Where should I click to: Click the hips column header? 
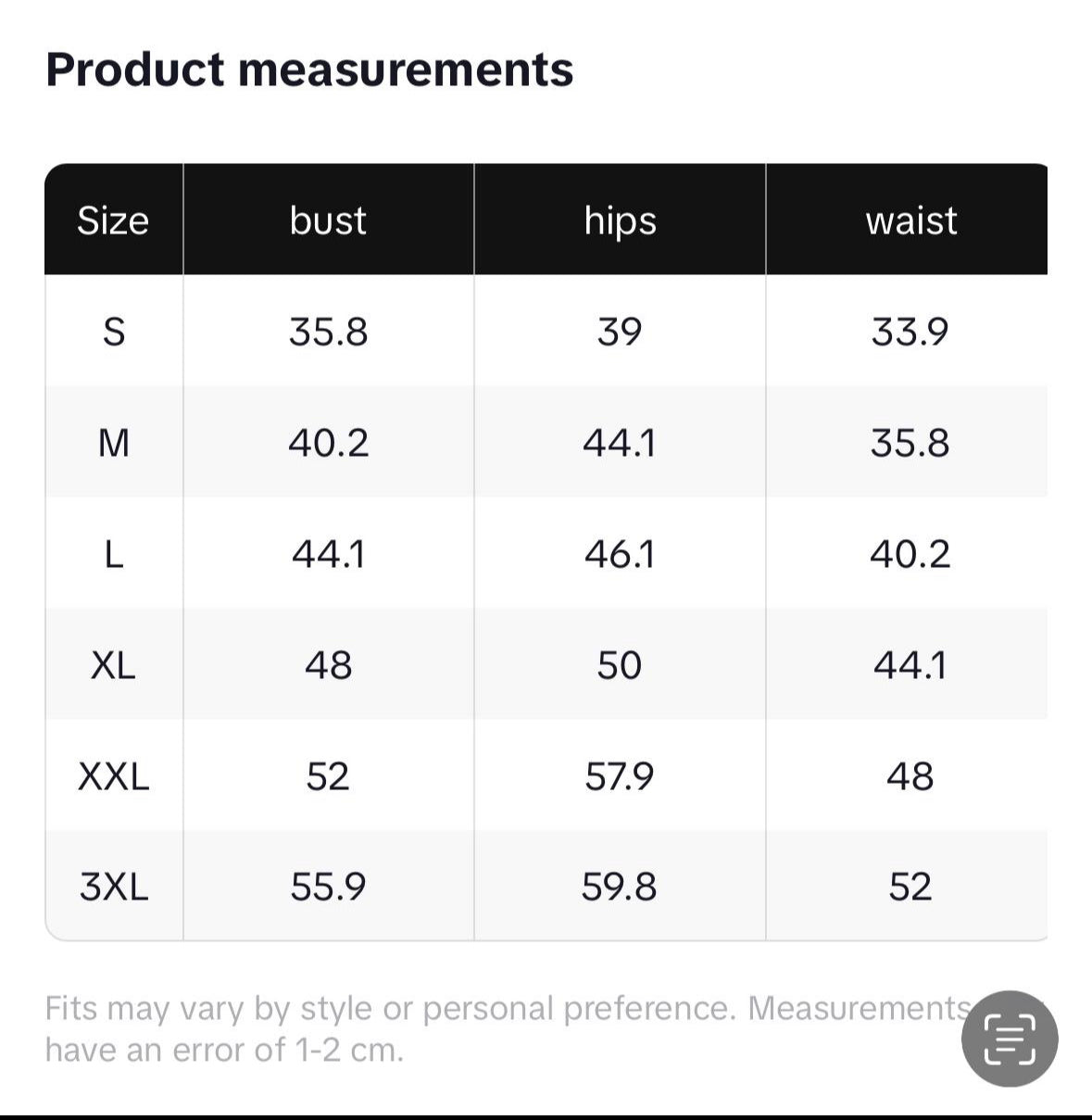(x=620, y=220)
